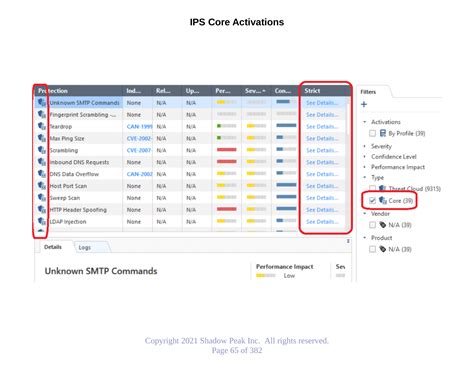Image resolution: width=474 pixels, height=365 pixels.
Task: Switch to the Details tab
Action: 53,247
